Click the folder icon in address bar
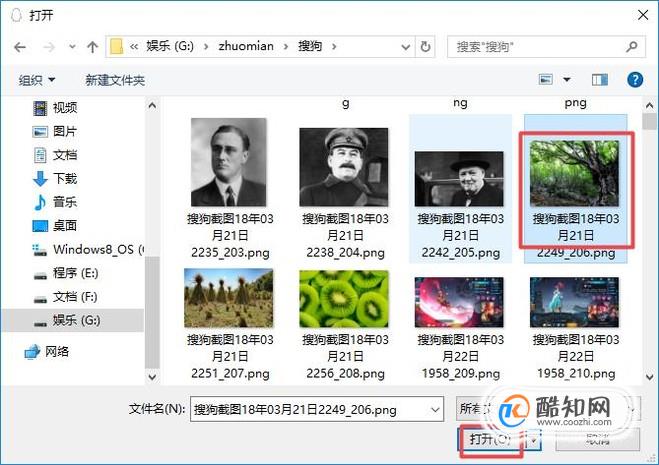The image size is (659, 465). [117, 46]
